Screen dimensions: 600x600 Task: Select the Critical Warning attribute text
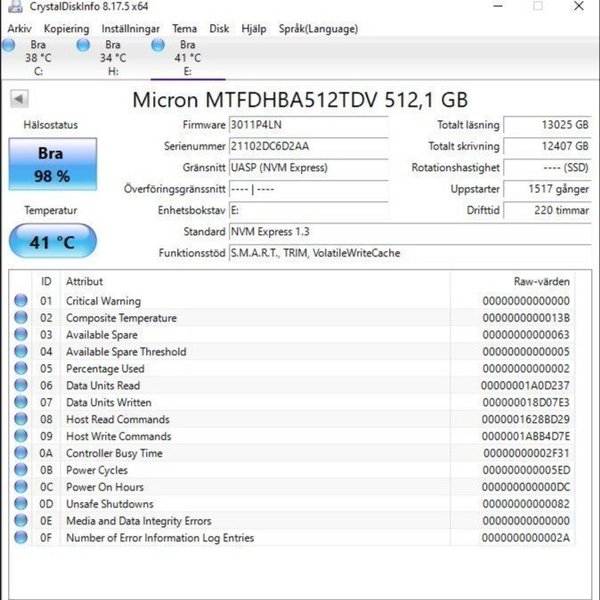coord(103,301)
